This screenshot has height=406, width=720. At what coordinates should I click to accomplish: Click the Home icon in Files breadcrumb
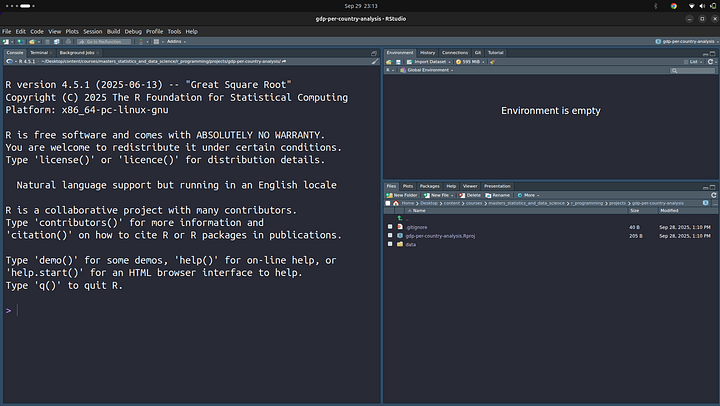[396, 203]
